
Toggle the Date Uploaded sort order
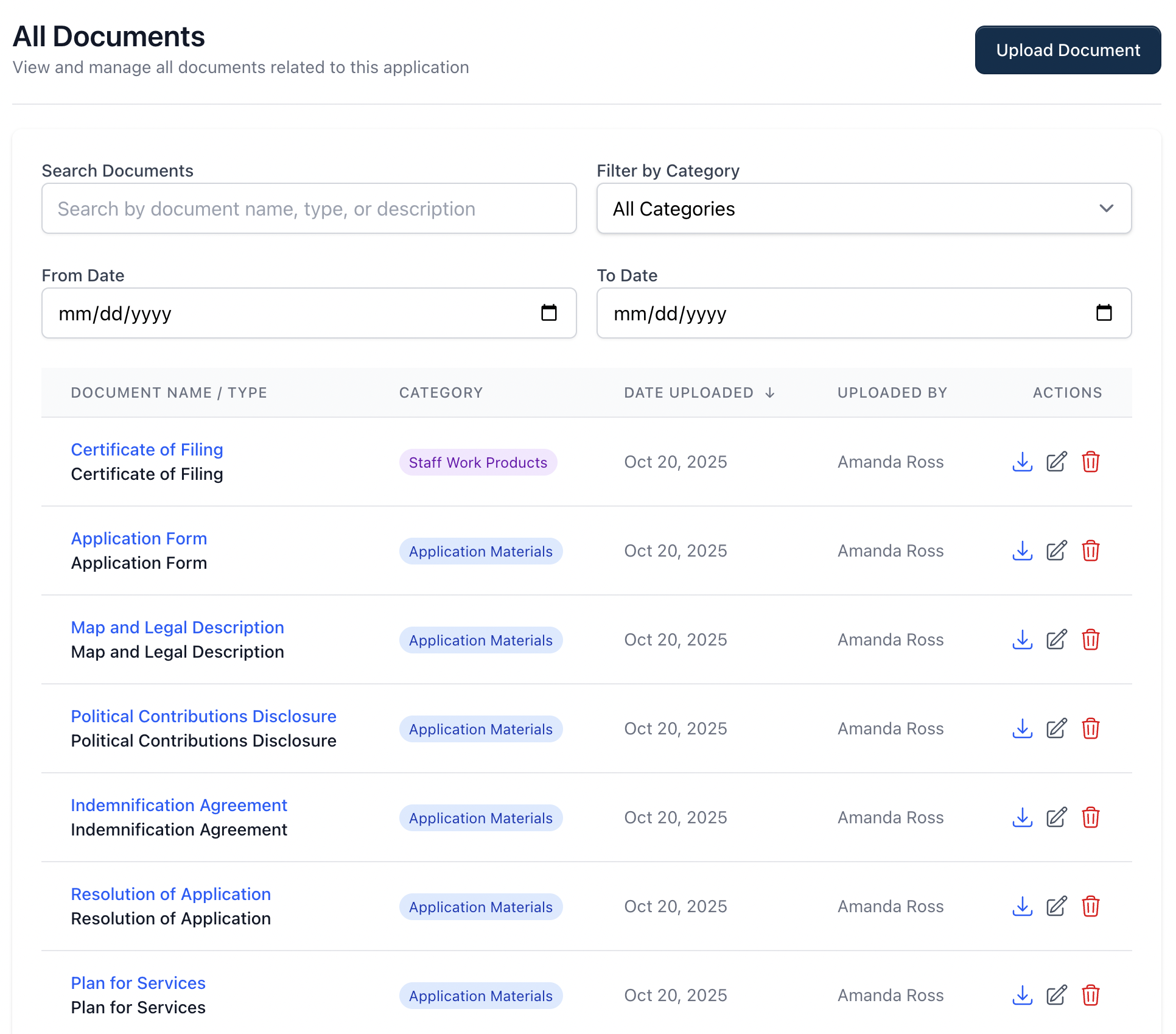point(699,393)
